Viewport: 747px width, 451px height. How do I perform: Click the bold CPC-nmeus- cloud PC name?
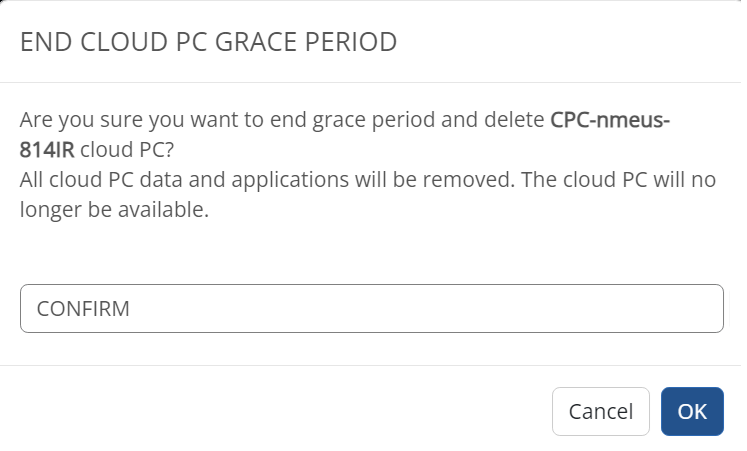(610, 120)
